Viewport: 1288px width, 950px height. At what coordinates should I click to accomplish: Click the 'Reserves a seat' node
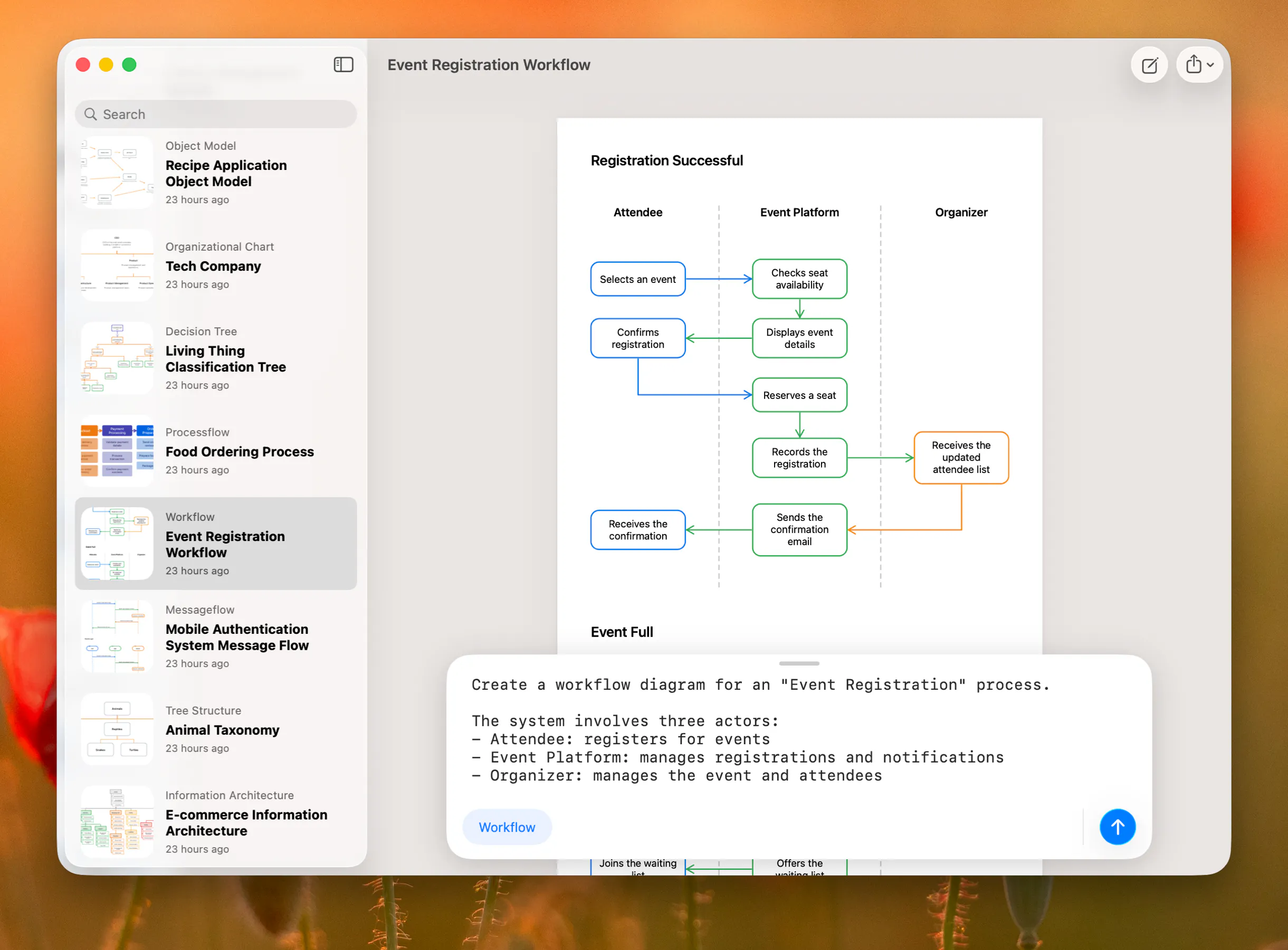799,395
